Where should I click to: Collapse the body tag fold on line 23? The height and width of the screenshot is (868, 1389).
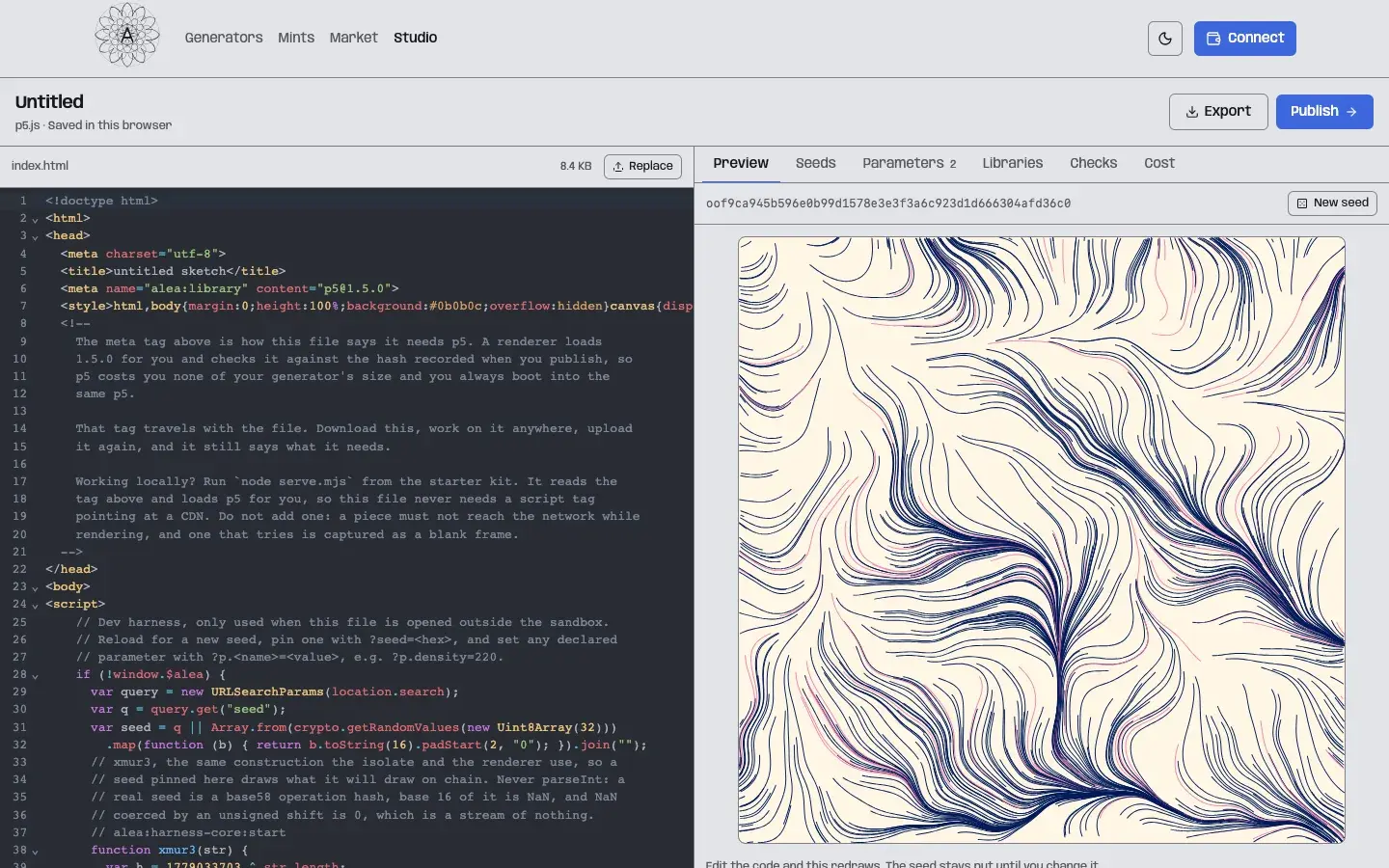tap(36, 587)
